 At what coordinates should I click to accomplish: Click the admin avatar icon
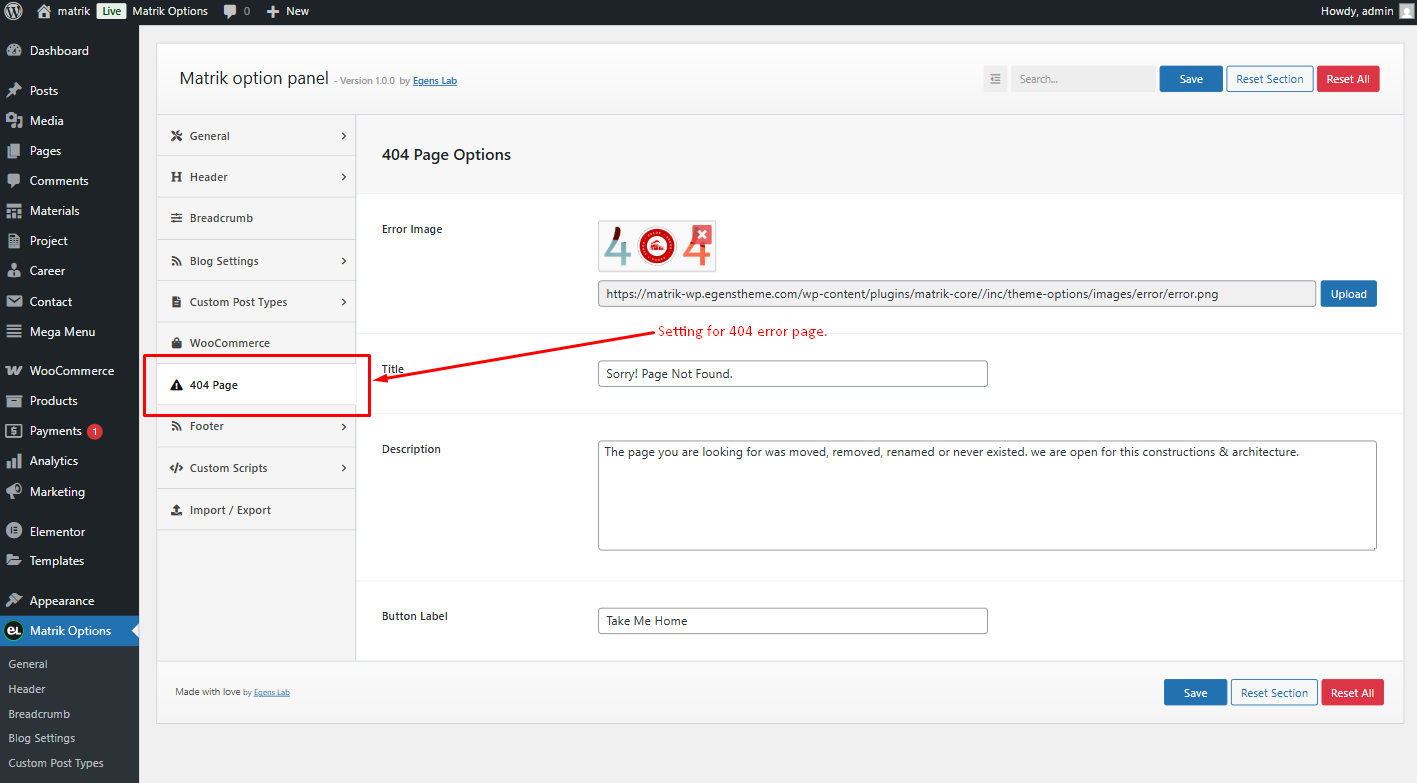click(1406, 11)
